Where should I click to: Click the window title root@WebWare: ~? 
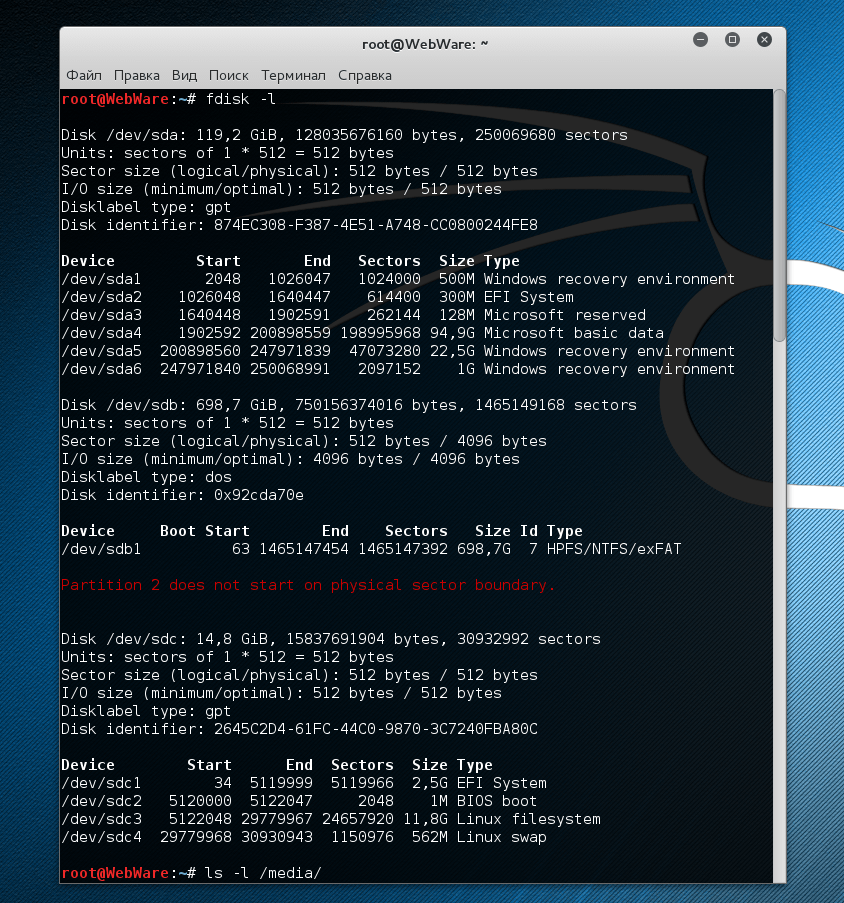tap(425, 44)
